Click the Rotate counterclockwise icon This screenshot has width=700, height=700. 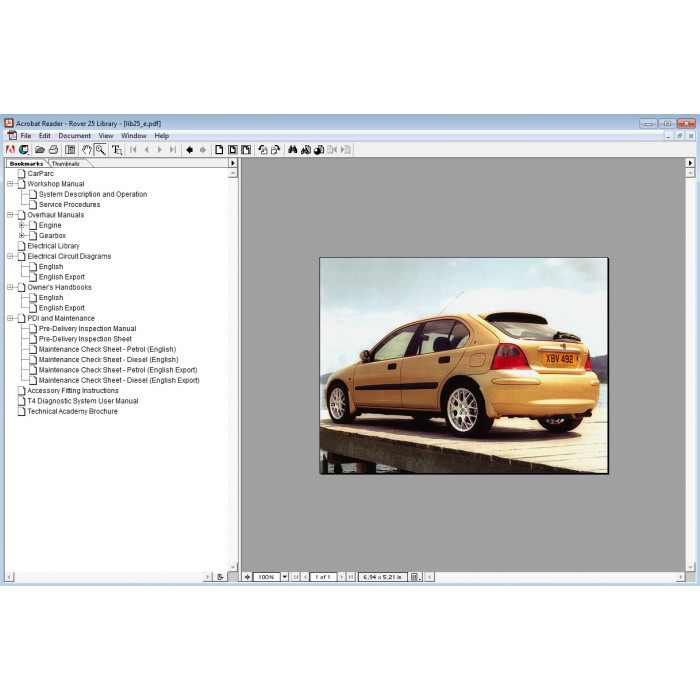point(262,150)
